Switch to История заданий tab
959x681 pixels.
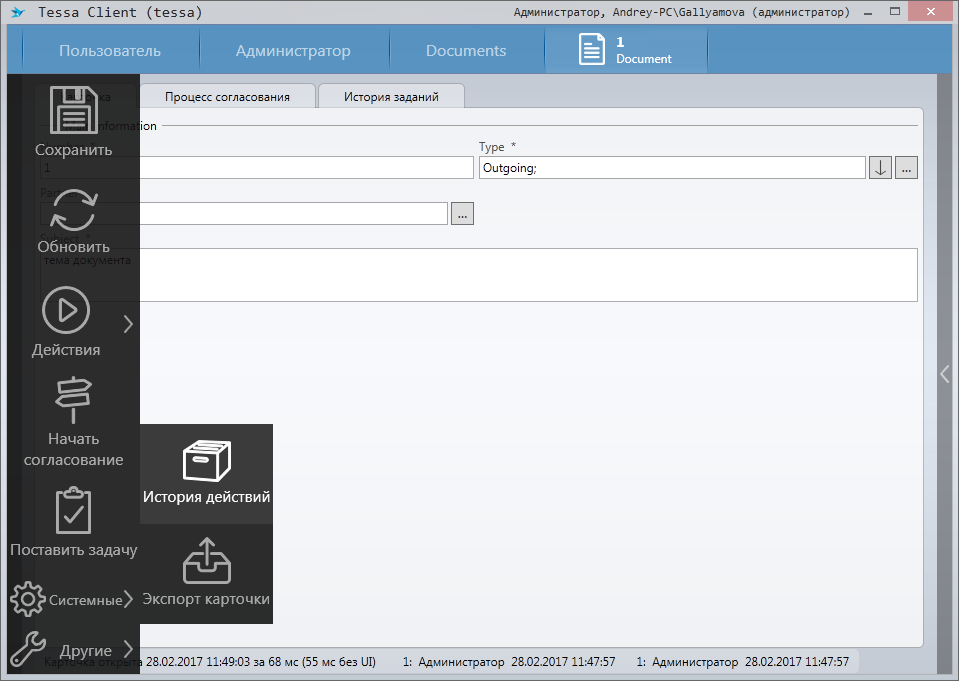(x=391, y=97)
